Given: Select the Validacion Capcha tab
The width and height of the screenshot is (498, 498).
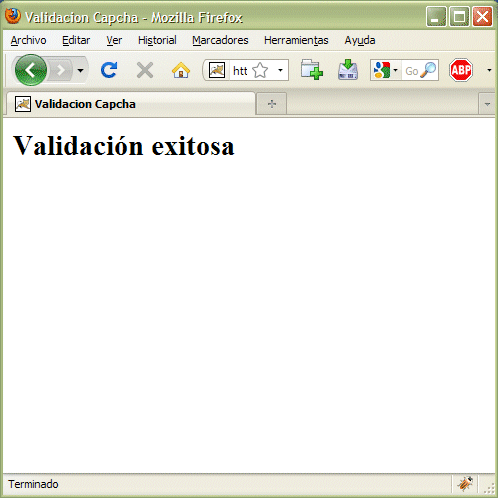Looking at the screenshot, I should [131, 104].
